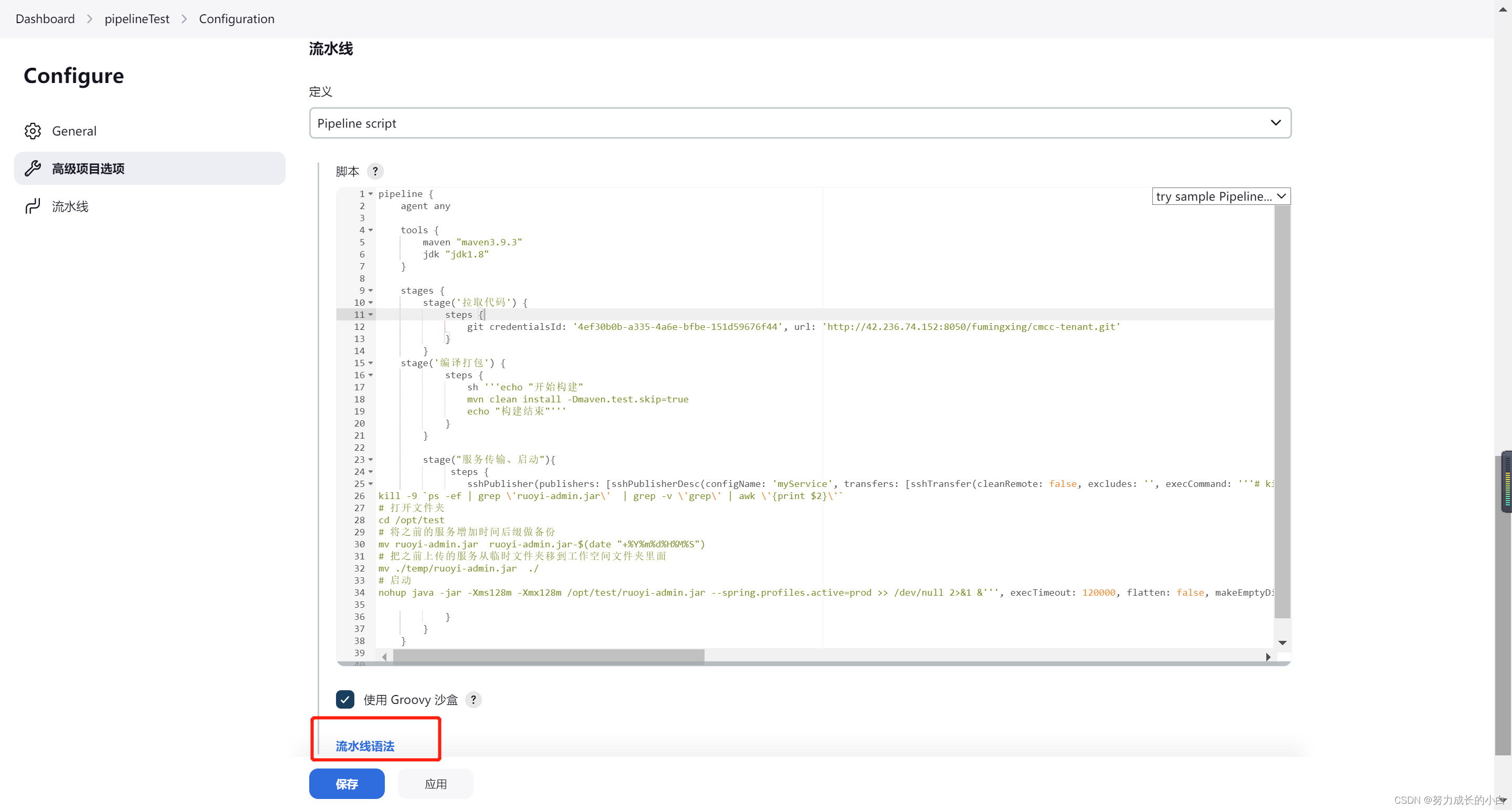The width and height of the screenshot is (1512, 810).
Task: Click the git credentialsId code line
Action: 794,327
